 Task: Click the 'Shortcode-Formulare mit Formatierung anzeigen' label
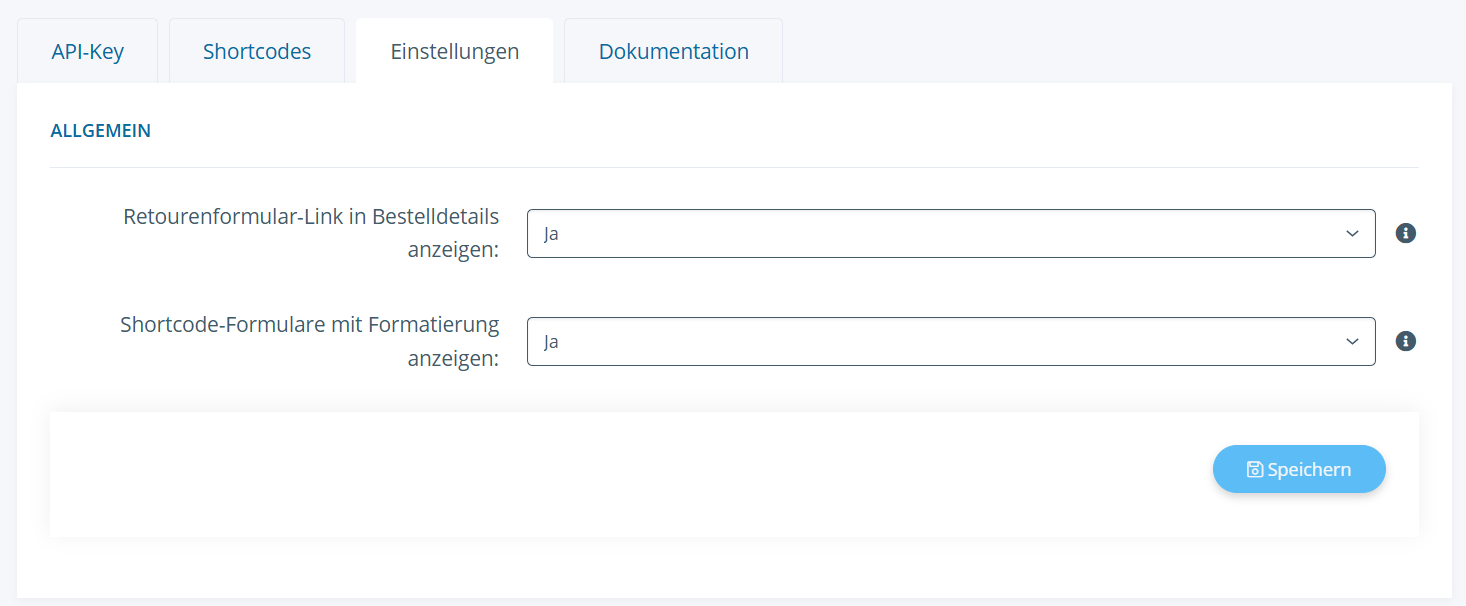309,341
